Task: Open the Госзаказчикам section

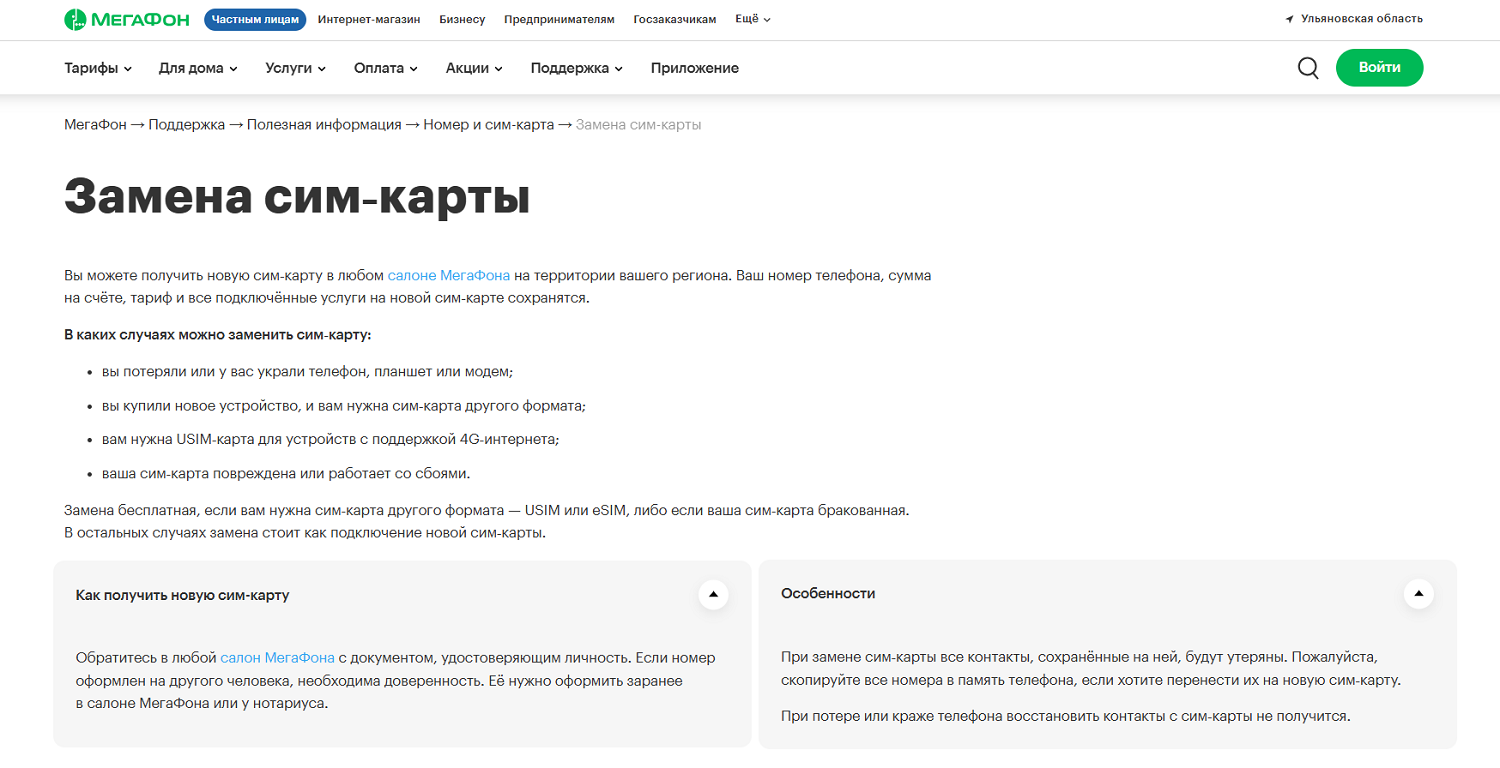Action: [675, 19]
